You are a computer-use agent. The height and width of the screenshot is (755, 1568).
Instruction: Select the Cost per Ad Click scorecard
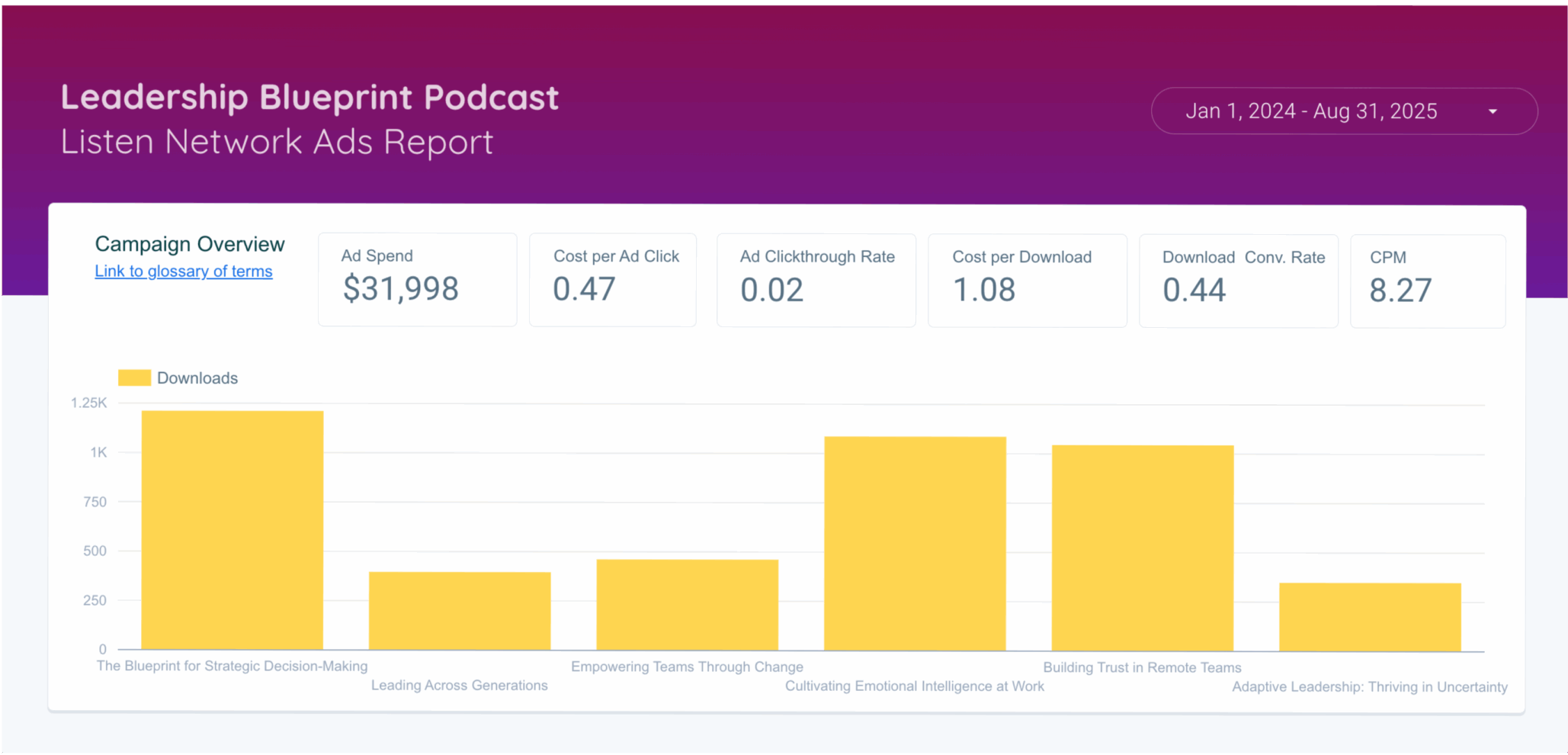click(612, 280)
